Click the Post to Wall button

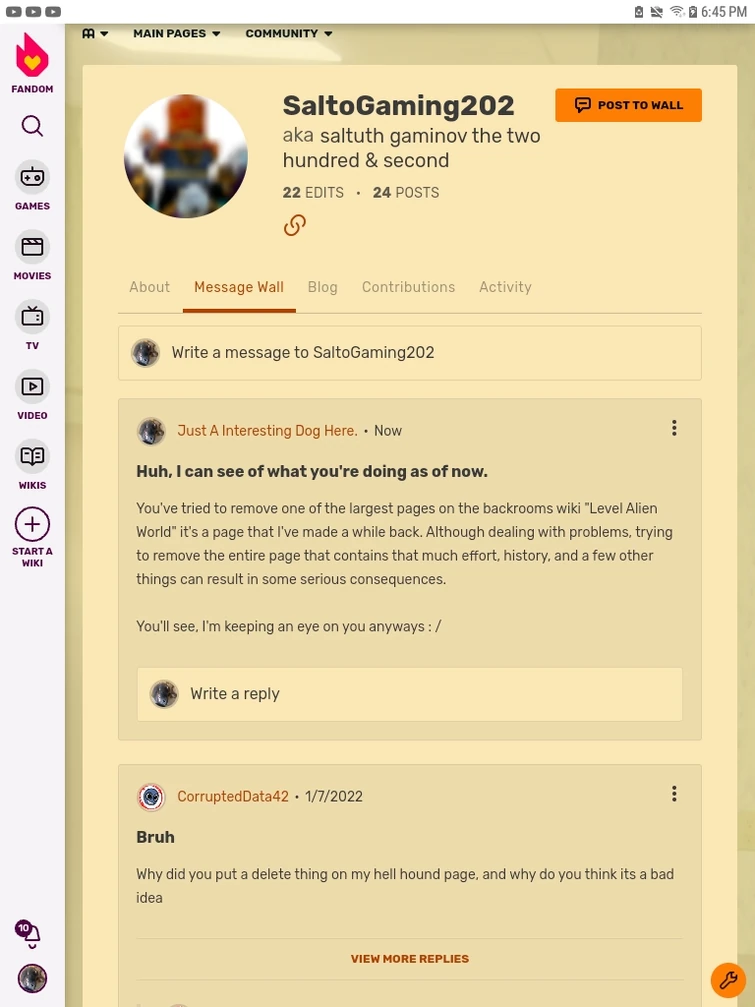coord(629,105)
